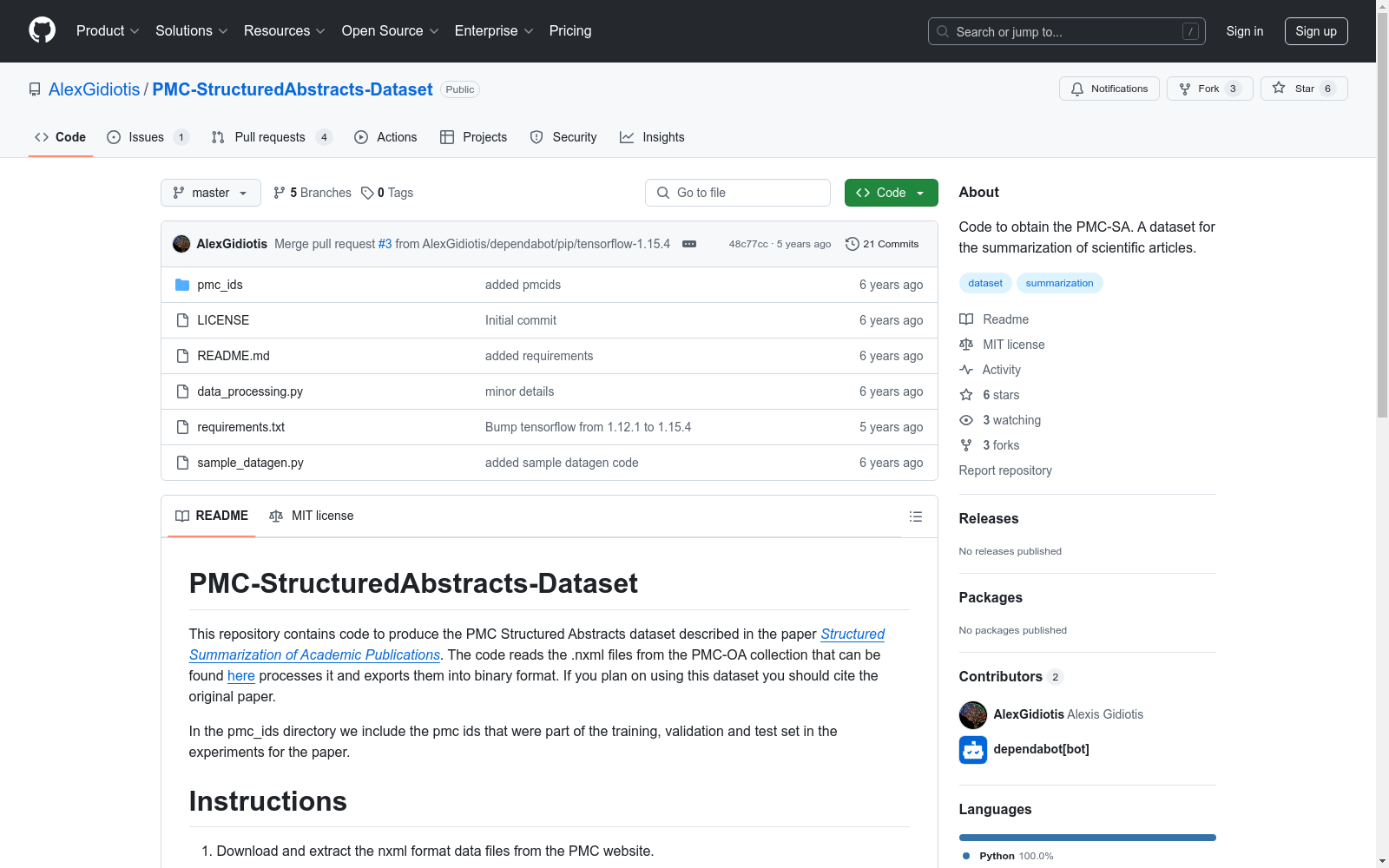Open the 'added pmcids' commit message
The height and width of the screenshot is (868, 1389).
(523, 285)
